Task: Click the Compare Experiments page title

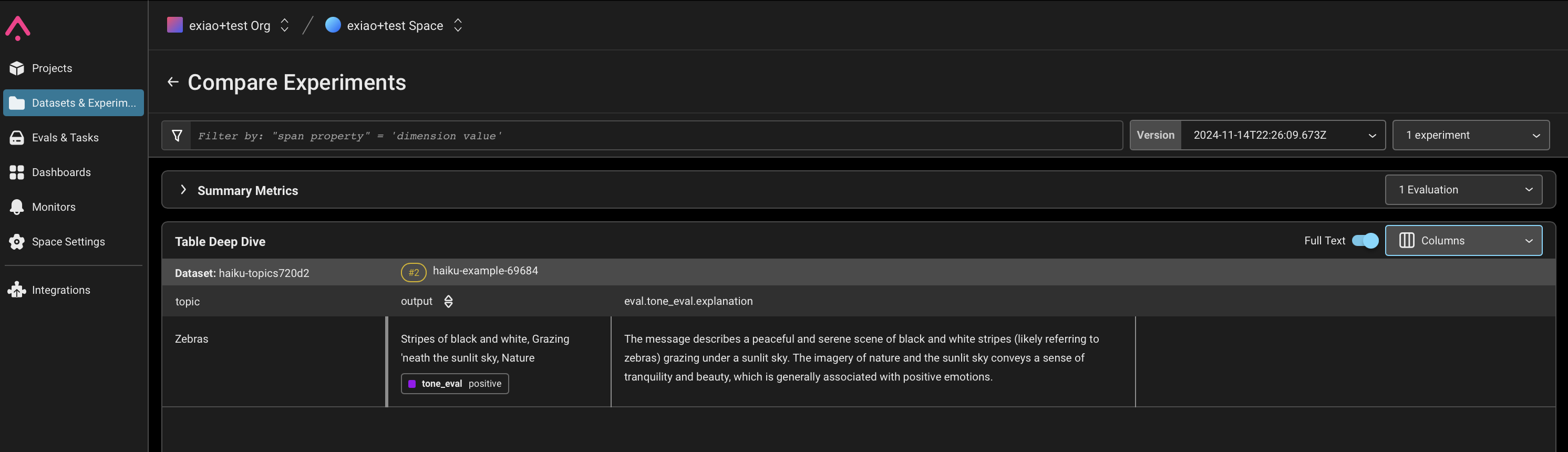Action: [x=296, y=82]
